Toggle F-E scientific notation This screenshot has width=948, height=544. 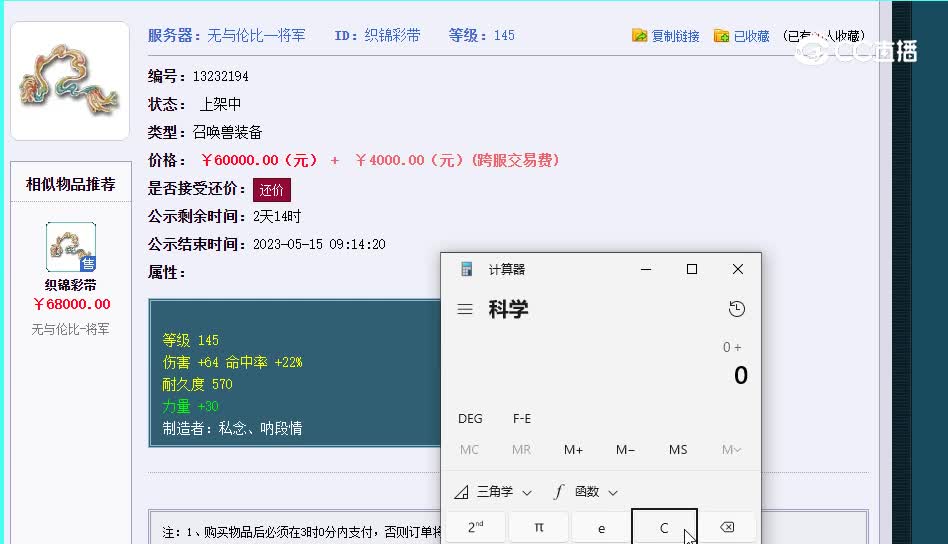pyautogui.click(x=522, y=418)
